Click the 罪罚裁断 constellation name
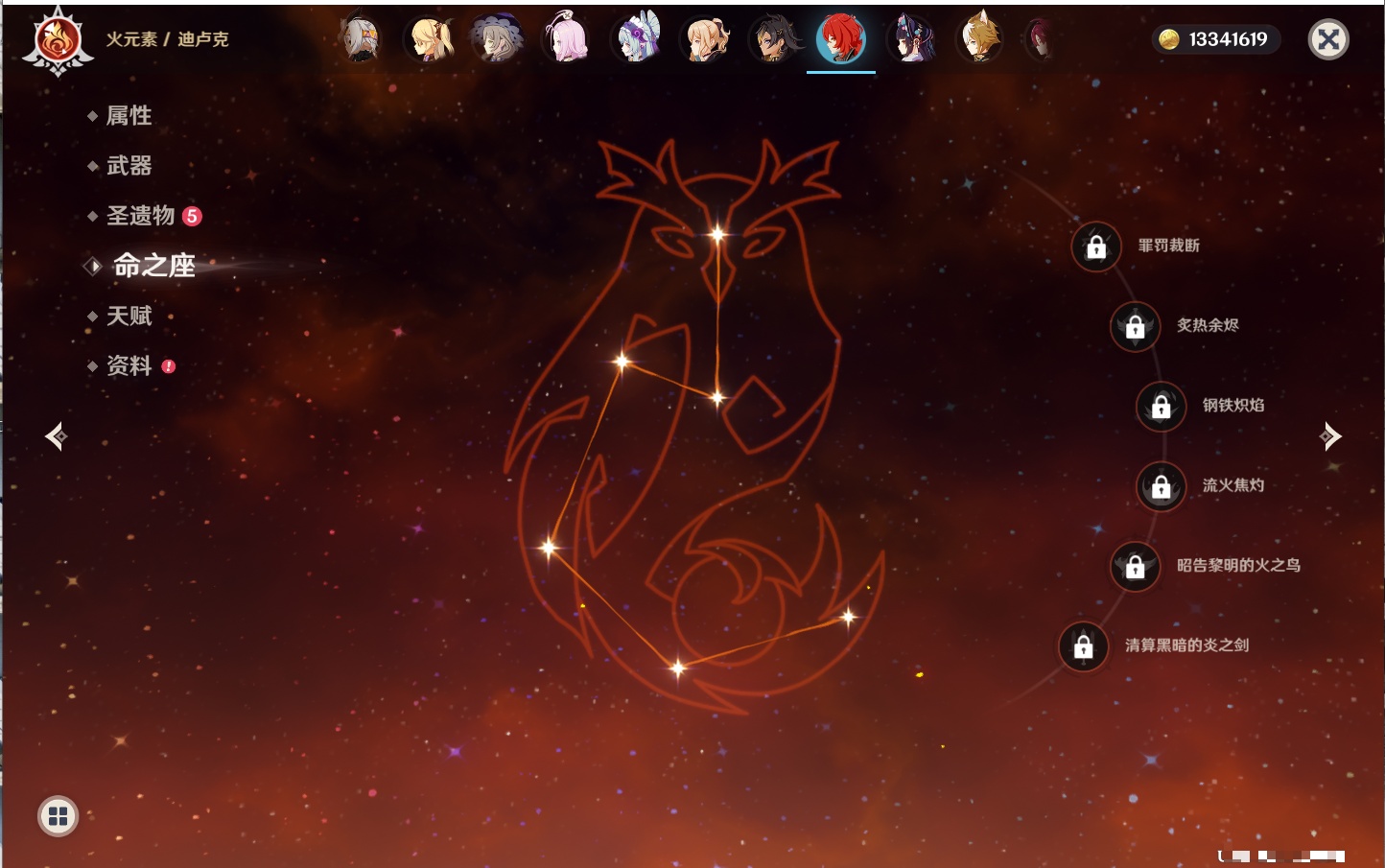This screenshot has height=868, width=1385. (x=1169, y=246)
